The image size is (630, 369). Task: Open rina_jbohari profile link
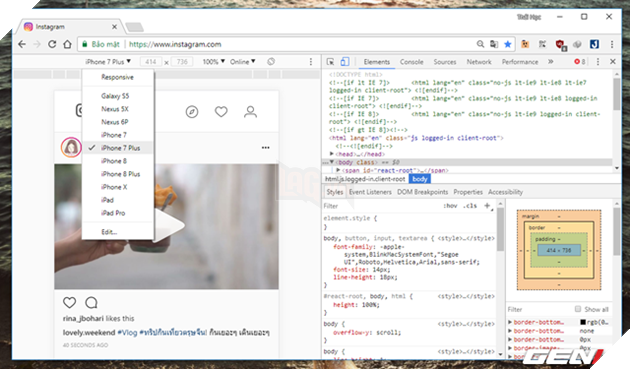coord(84,318)
